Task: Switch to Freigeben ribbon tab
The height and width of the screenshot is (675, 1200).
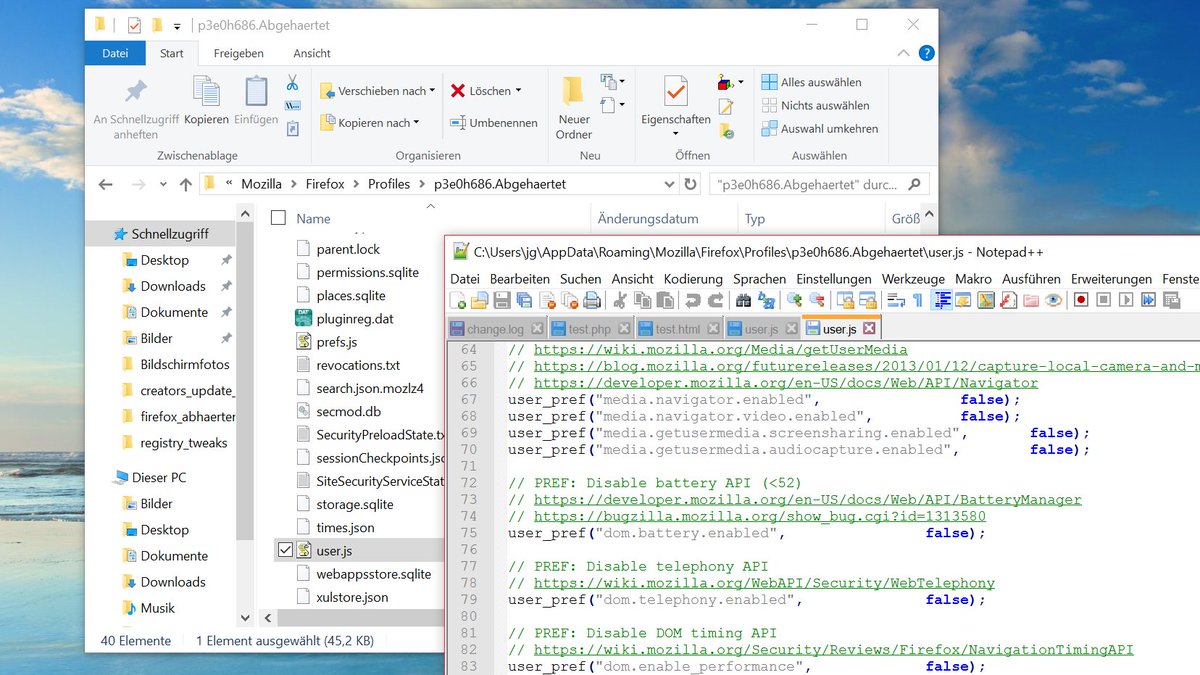Action: tap(239, 54)
